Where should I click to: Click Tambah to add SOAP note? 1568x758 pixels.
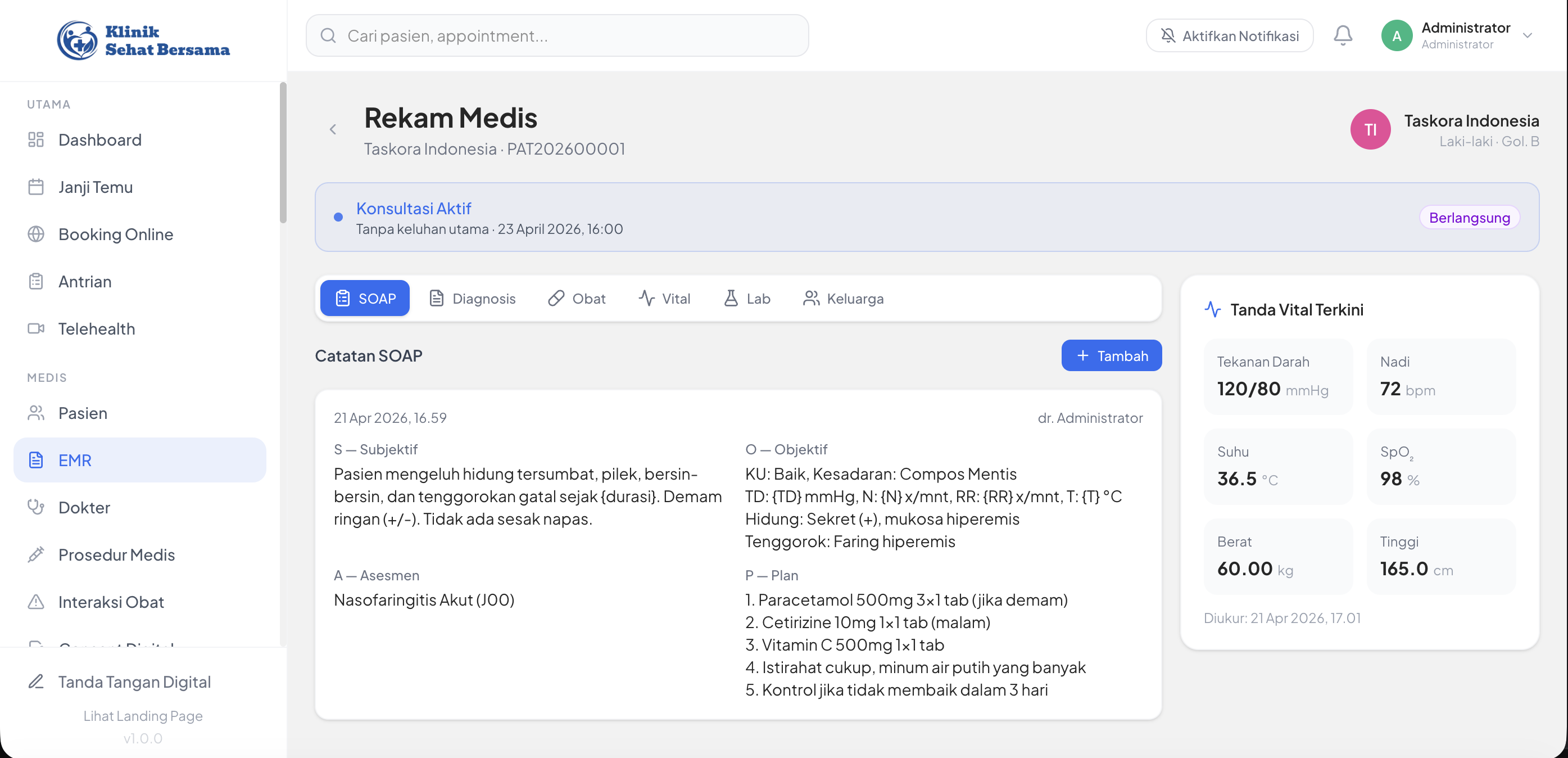(x=1111, y=355)
